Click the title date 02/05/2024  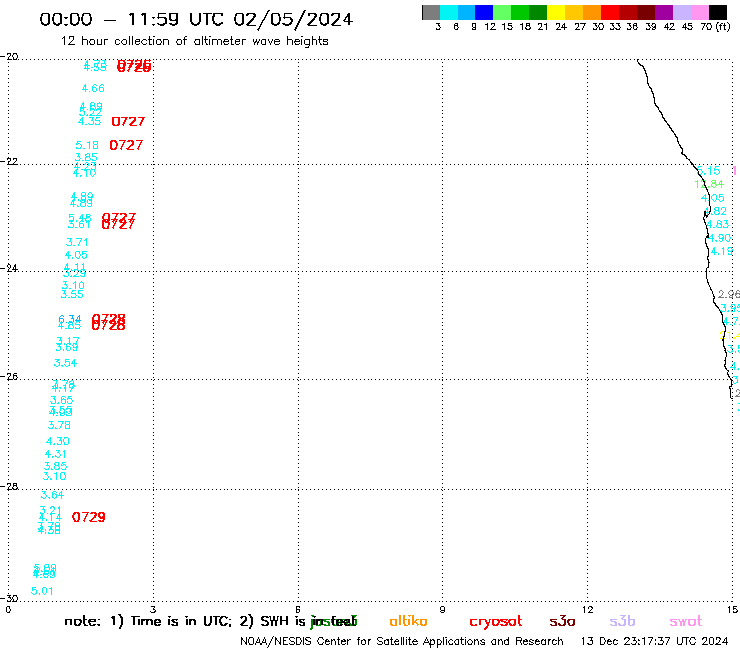(293, 19)
